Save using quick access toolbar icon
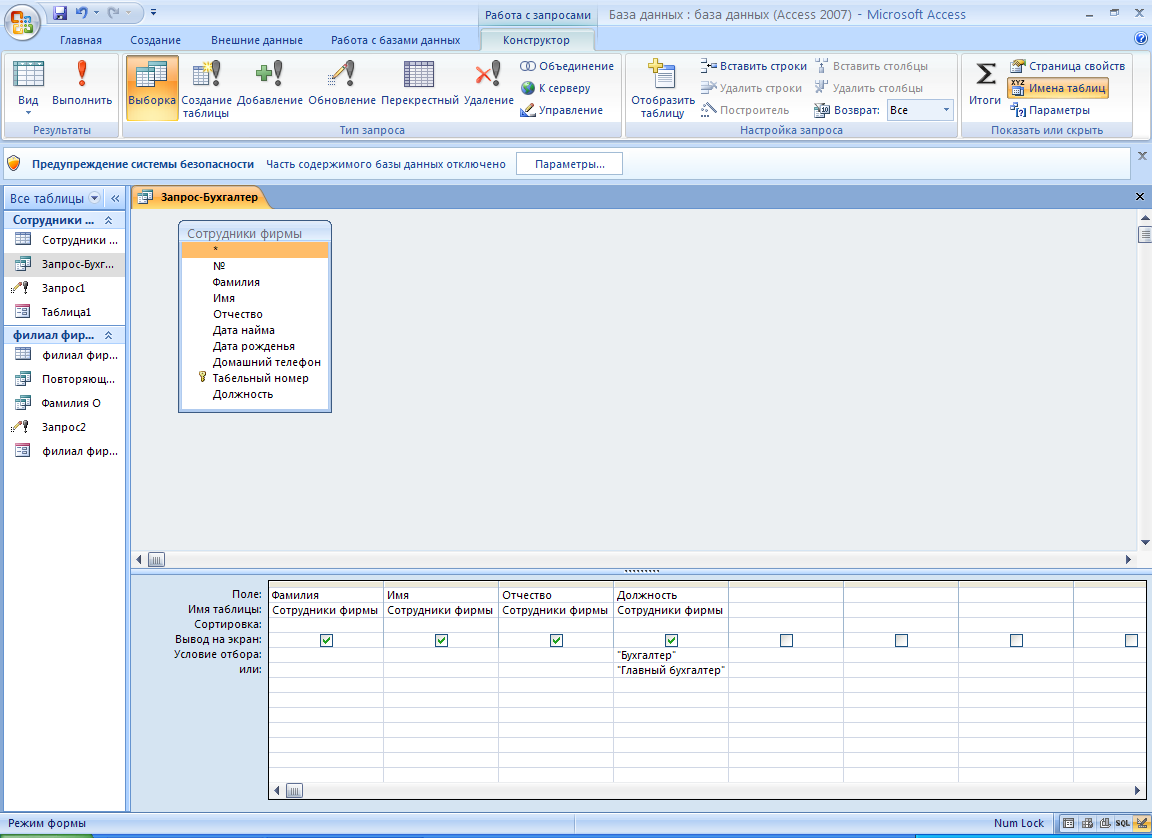The image size is (1152, 838). [x=61, y=12]
